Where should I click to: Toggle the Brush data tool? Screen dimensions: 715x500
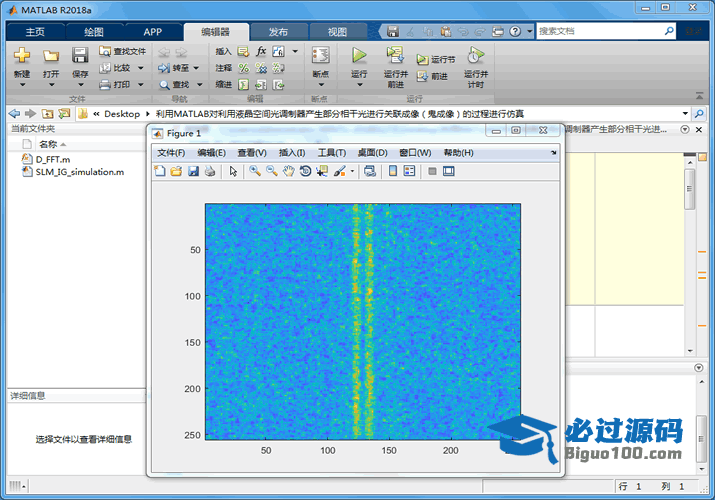[339, 171]
